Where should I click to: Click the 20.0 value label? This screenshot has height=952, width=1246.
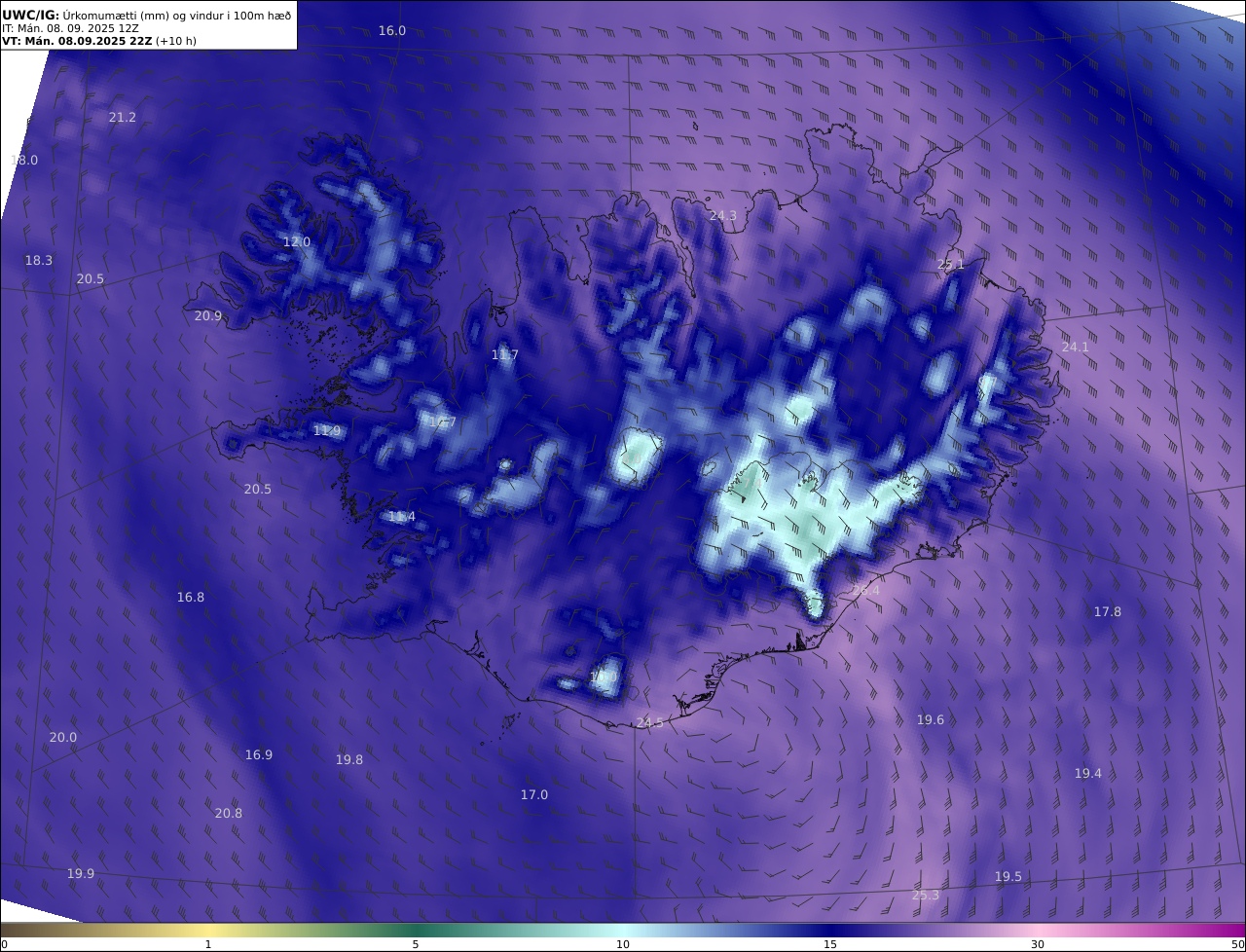(63, 738)
